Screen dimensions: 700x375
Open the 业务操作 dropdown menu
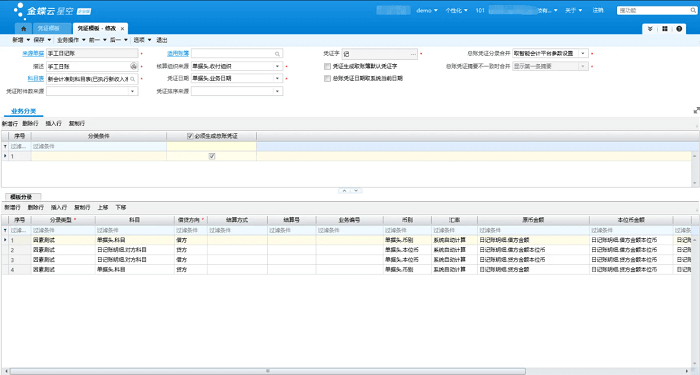[x=71, y=40]
